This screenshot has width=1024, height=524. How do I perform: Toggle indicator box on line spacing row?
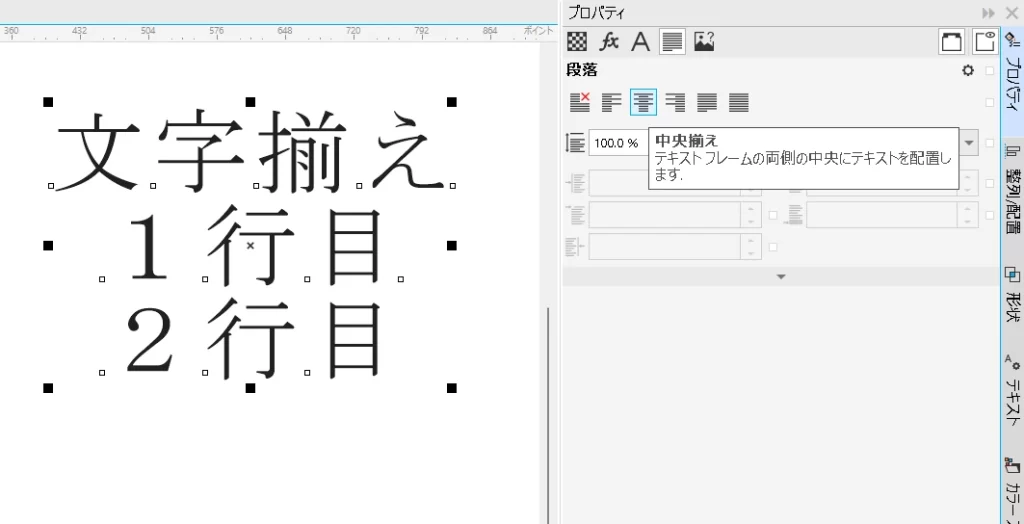point(990,143)
